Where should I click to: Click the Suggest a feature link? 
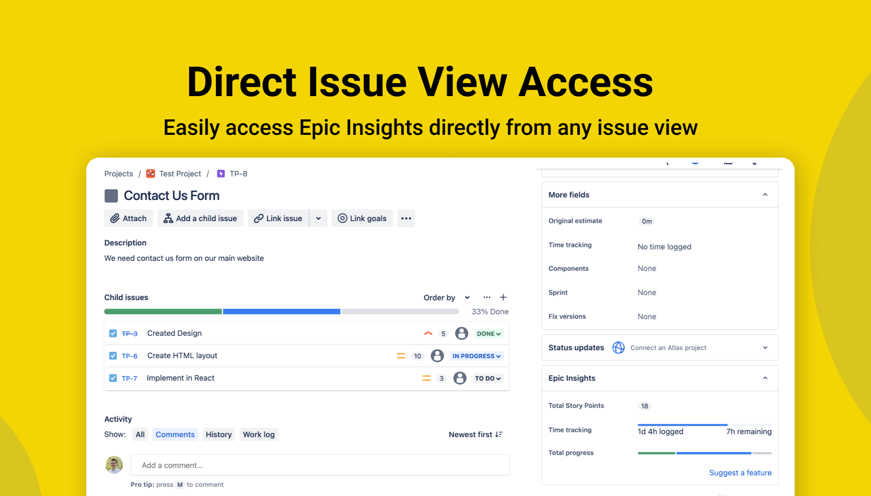740,473
